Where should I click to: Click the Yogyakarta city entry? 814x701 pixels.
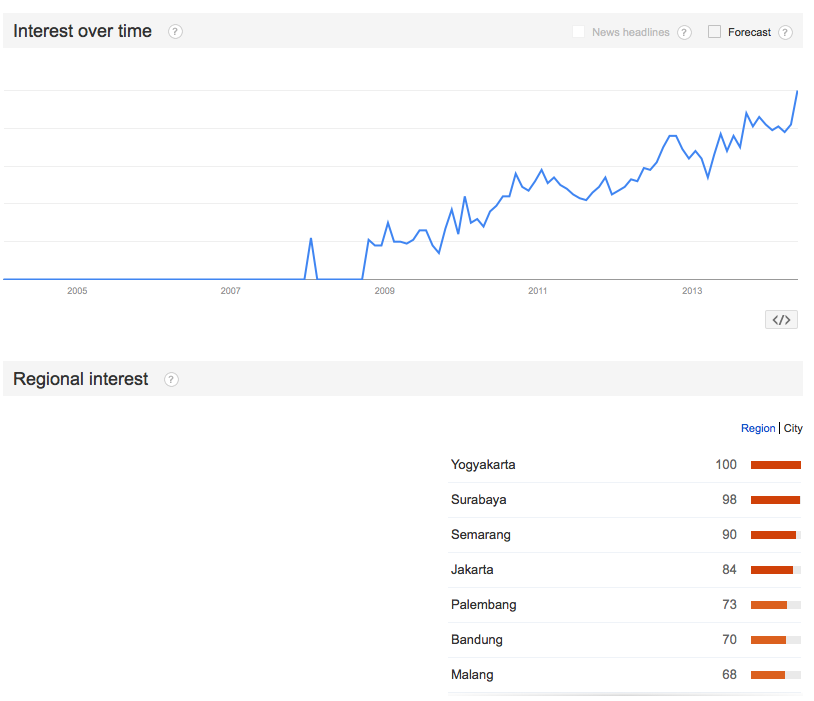[x=483, y=465]
